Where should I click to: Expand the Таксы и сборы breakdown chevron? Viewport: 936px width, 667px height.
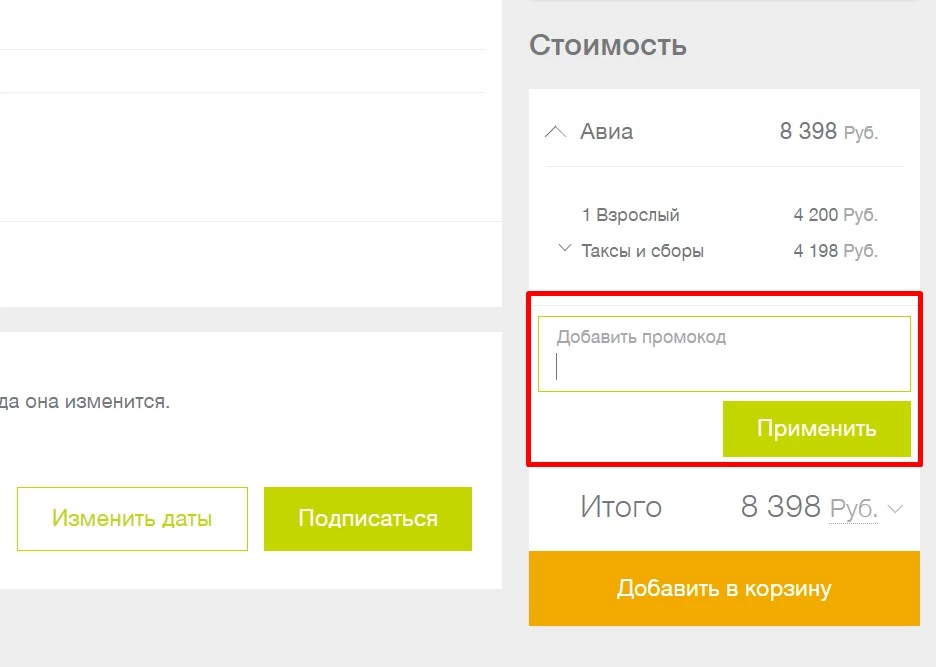coord(564,247)
